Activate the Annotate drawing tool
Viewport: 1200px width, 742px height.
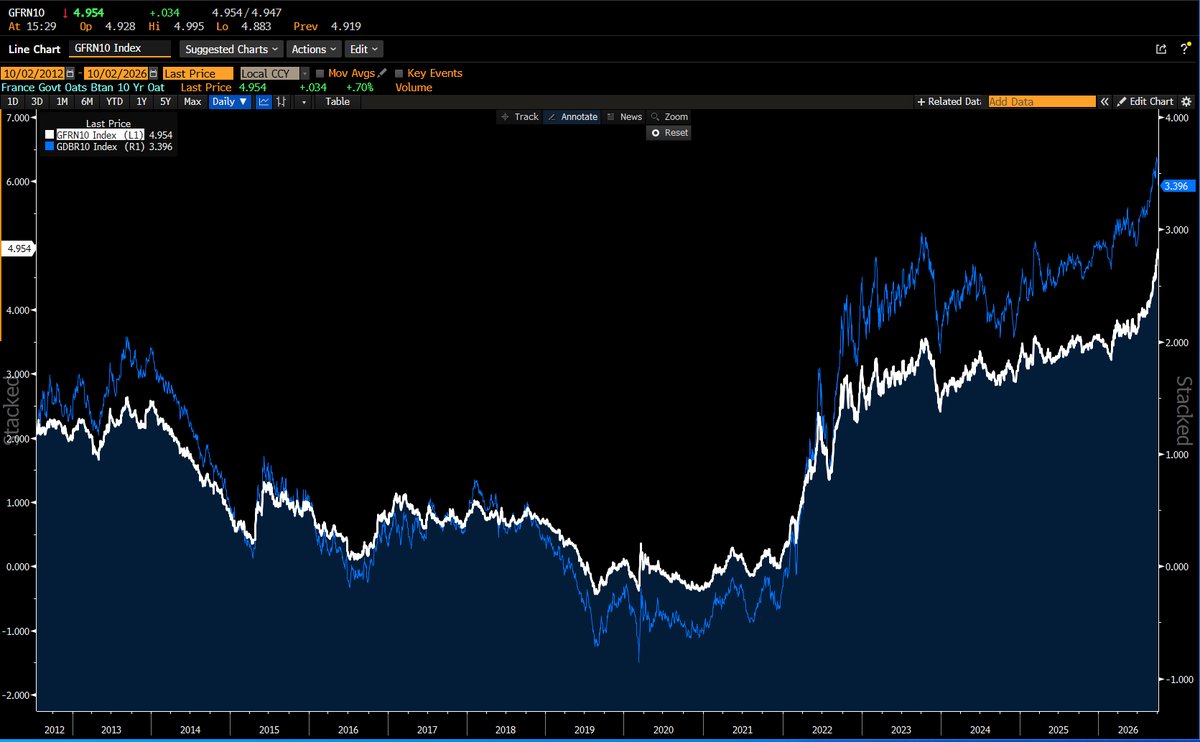coord(573,117)
